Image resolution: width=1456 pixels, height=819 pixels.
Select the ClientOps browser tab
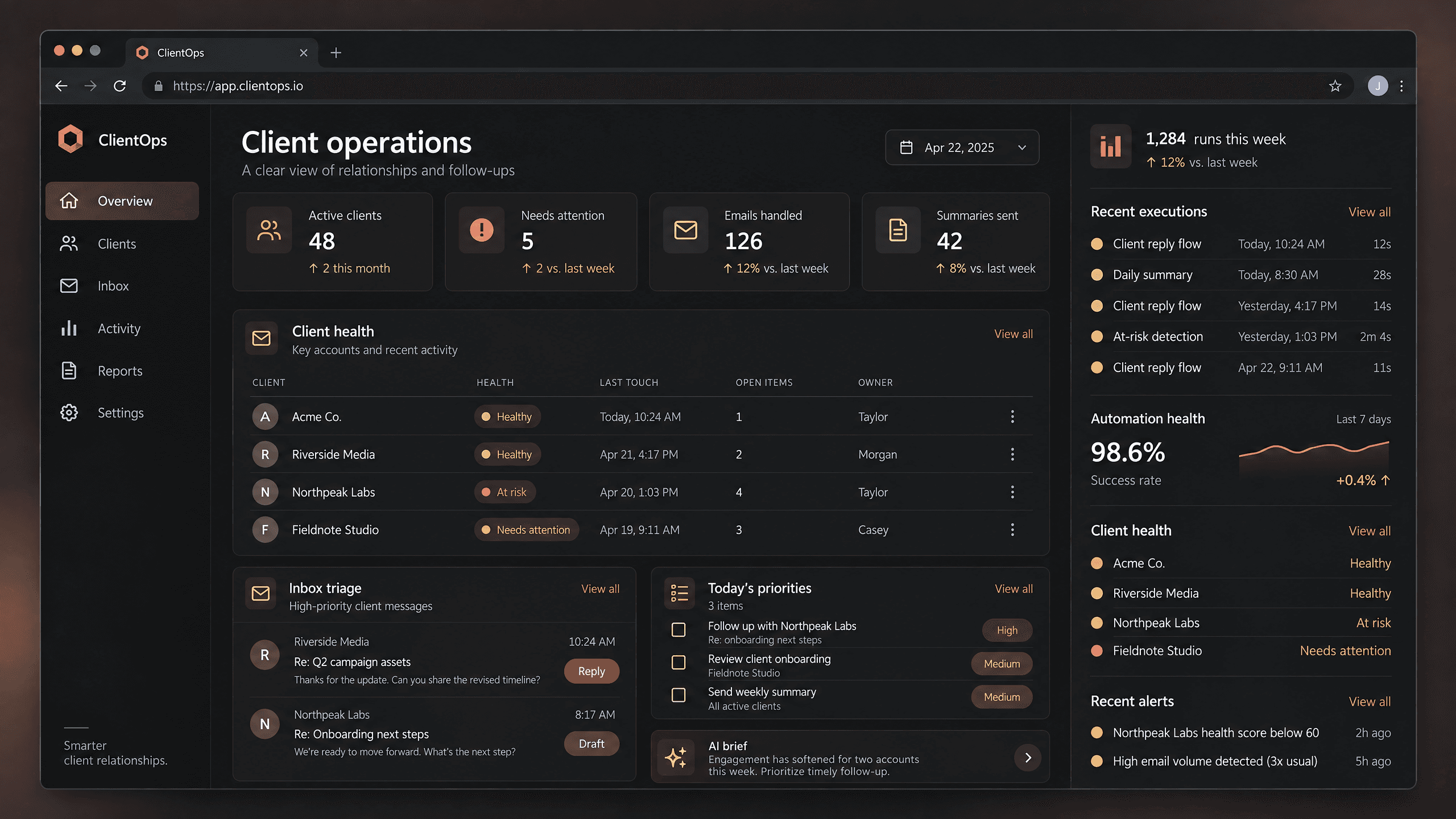222,53
